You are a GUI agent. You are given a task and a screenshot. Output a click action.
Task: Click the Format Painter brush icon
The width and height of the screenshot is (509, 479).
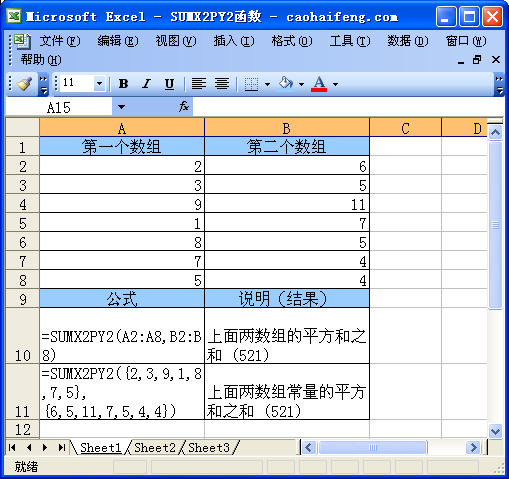(x=24, y=83)
